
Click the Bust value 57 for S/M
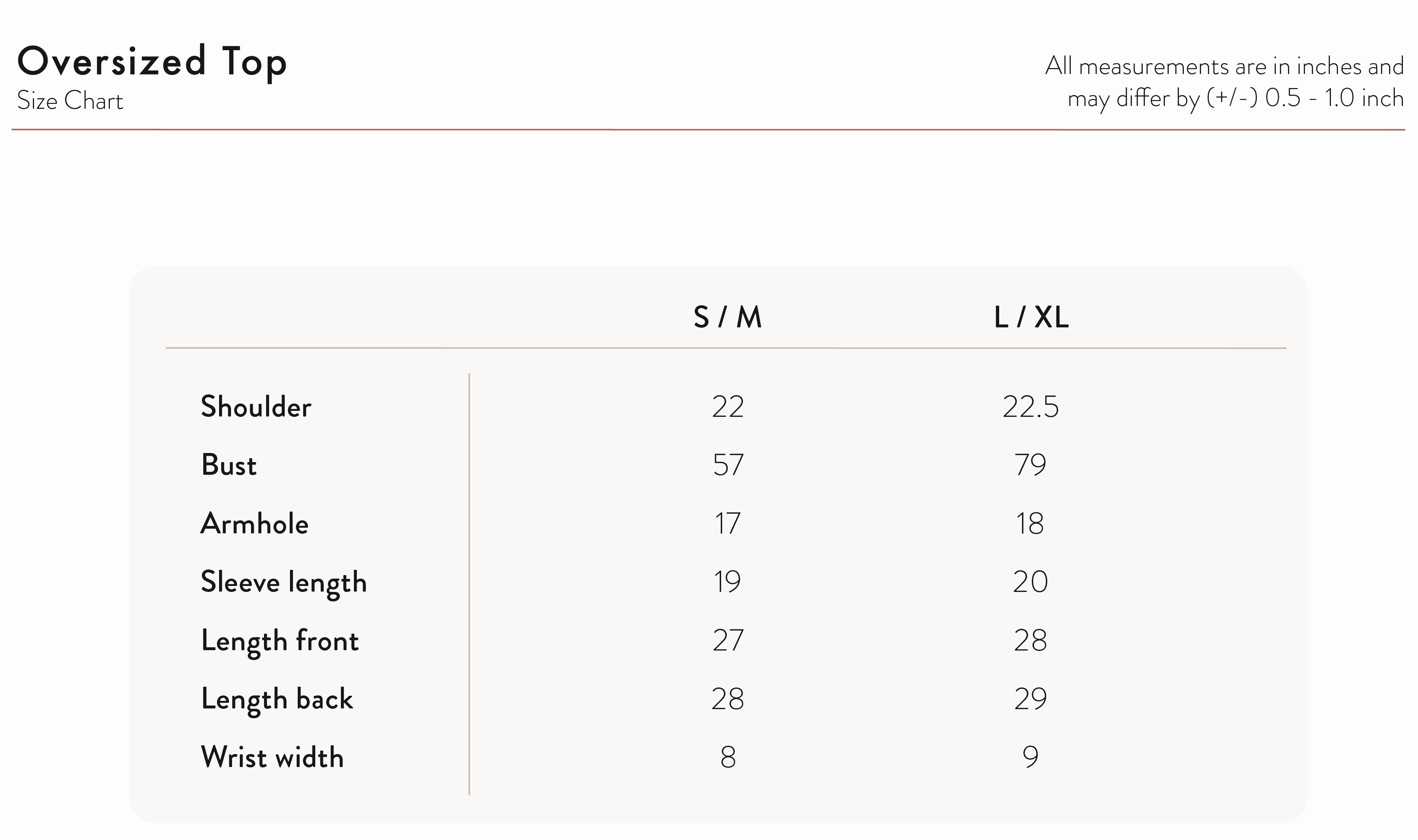(x=728, y=465)
